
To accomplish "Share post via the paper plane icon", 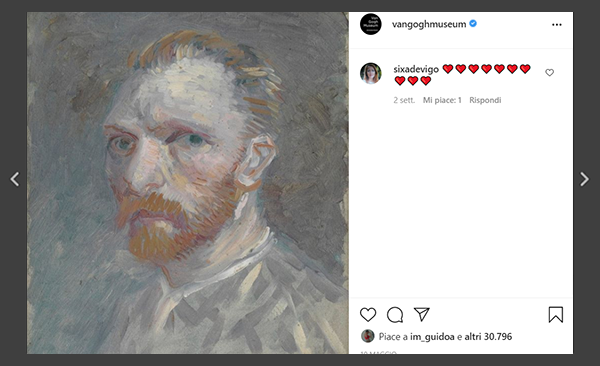I will click(422, 314).
